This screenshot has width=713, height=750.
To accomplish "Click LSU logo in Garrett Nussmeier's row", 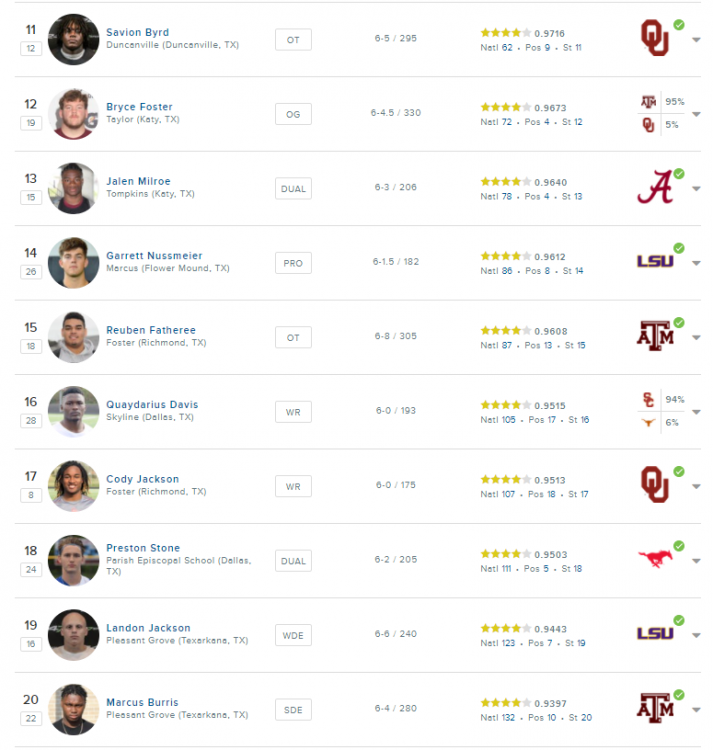I will click(x=654, y=261).
